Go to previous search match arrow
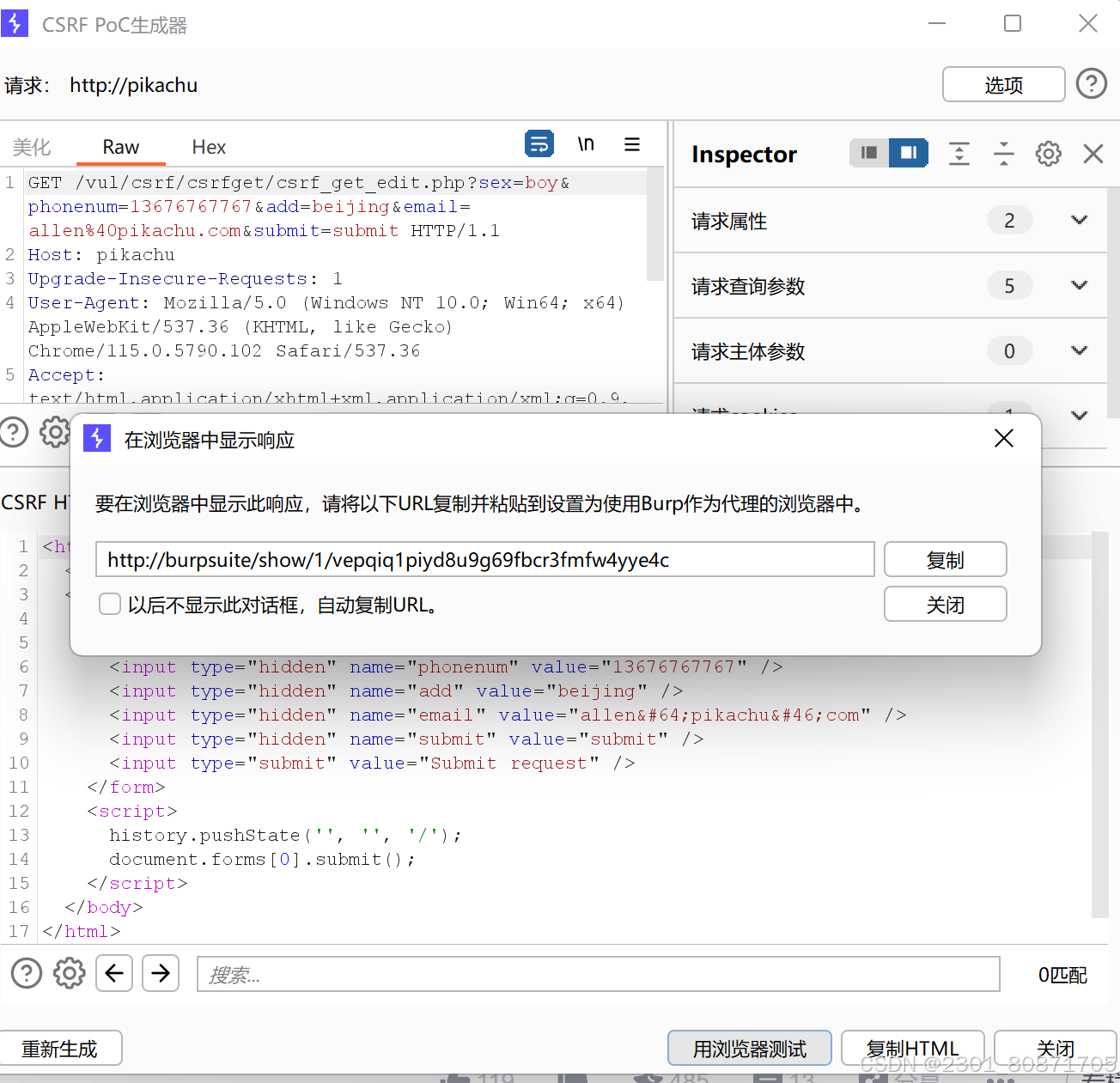Image resolution: width=1120 pixels, height=1083 pixels. (x=114, y=973)
